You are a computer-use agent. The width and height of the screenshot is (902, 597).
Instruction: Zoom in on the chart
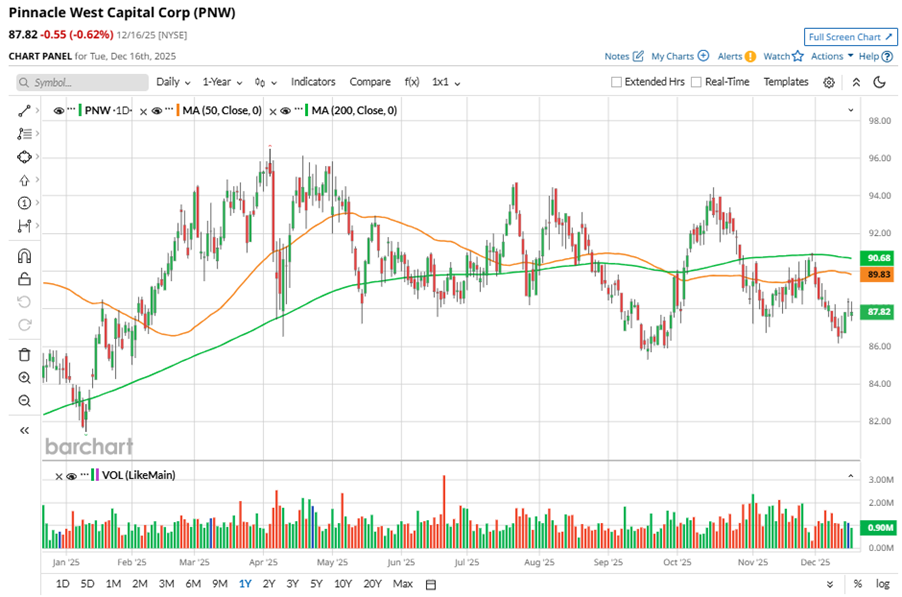(x=24, y=378)
